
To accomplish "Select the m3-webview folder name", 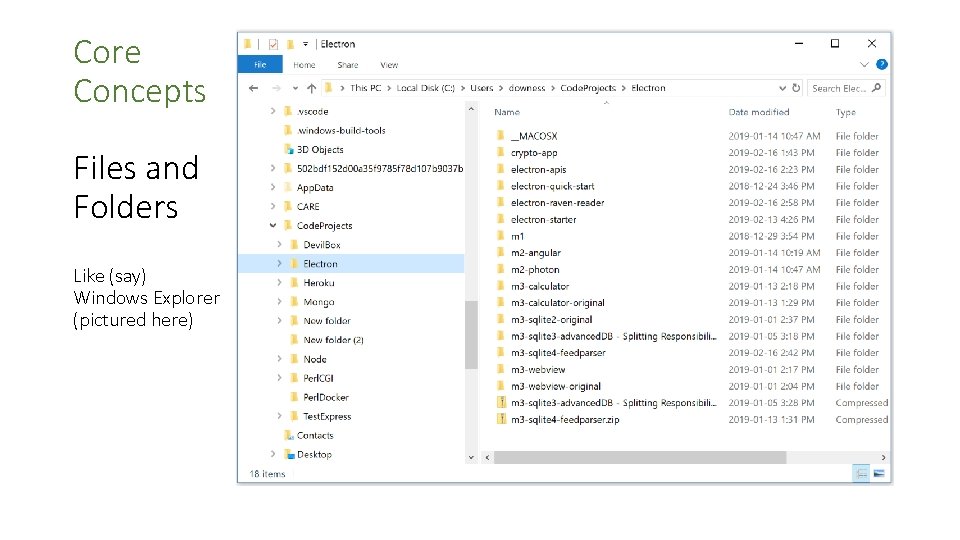I will pyautogui.click(x=538, y=370).
